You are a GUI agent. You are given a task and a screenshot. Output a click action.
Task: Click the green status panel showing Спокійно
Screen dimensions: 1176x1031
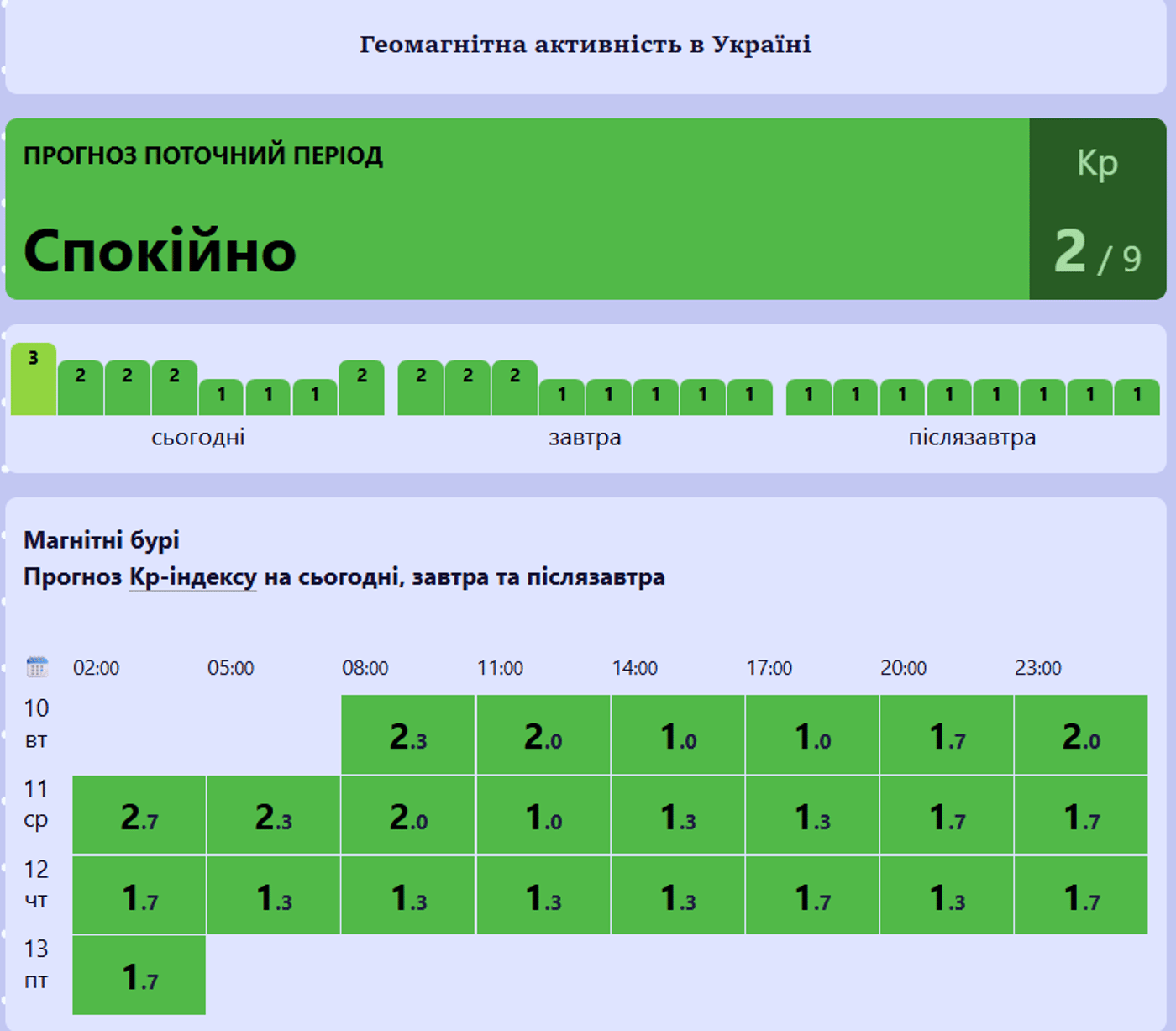tap(504, 208)
